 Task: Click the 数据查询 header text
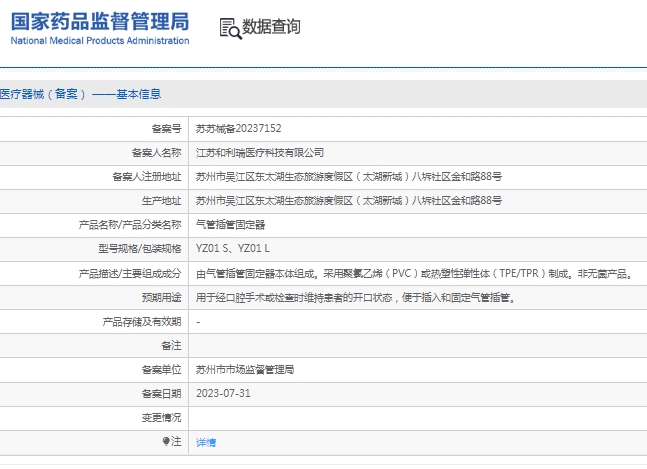[x=271, y=27]
